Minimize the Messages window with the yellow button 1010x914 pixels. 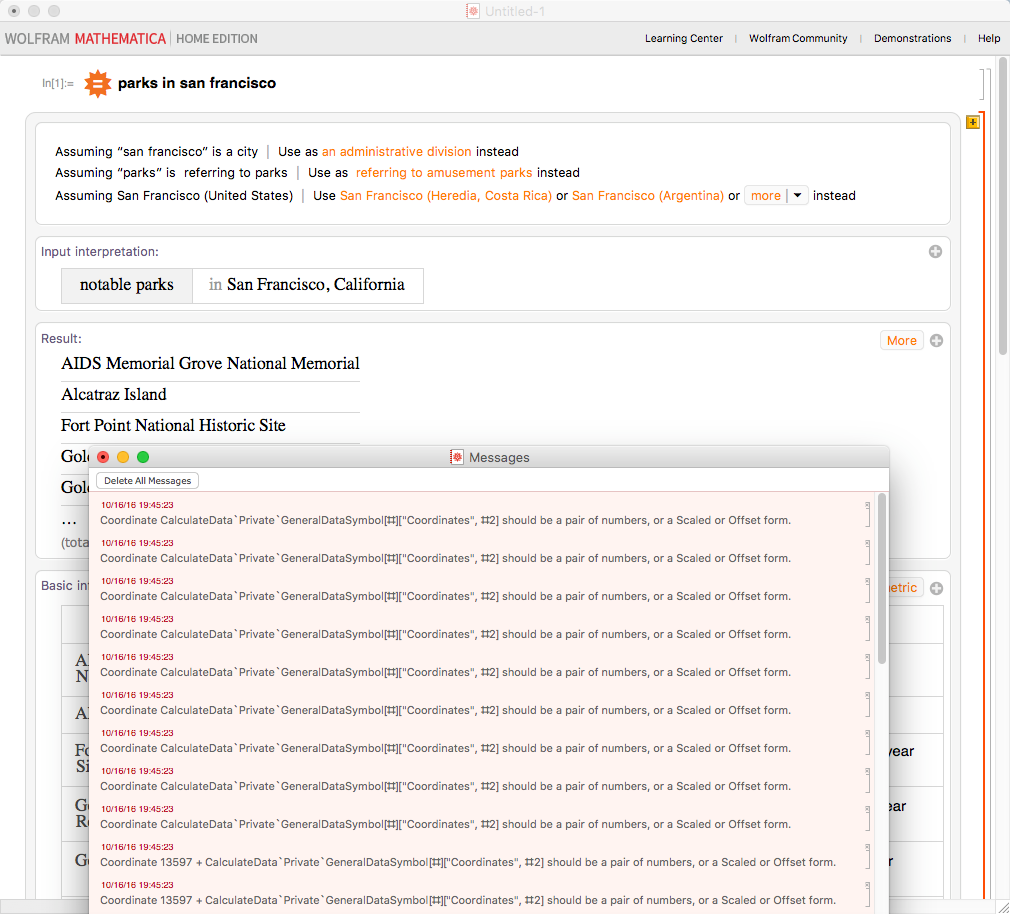coord(123,457)
